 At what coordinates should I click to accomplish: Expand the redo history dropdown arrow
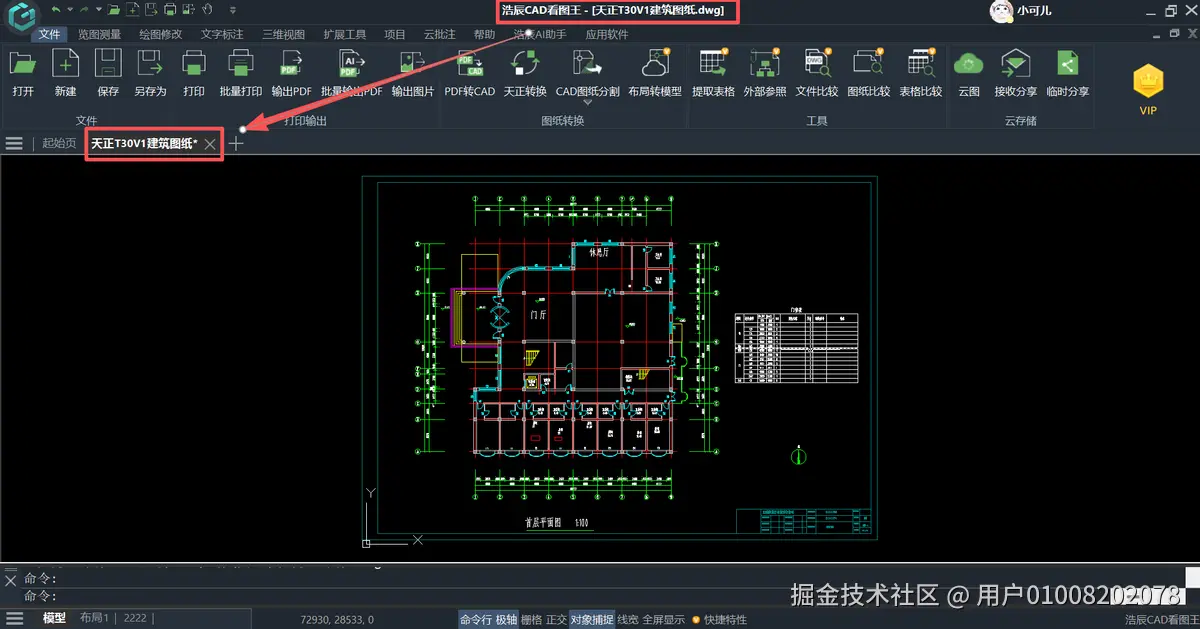tap(99, 10)
